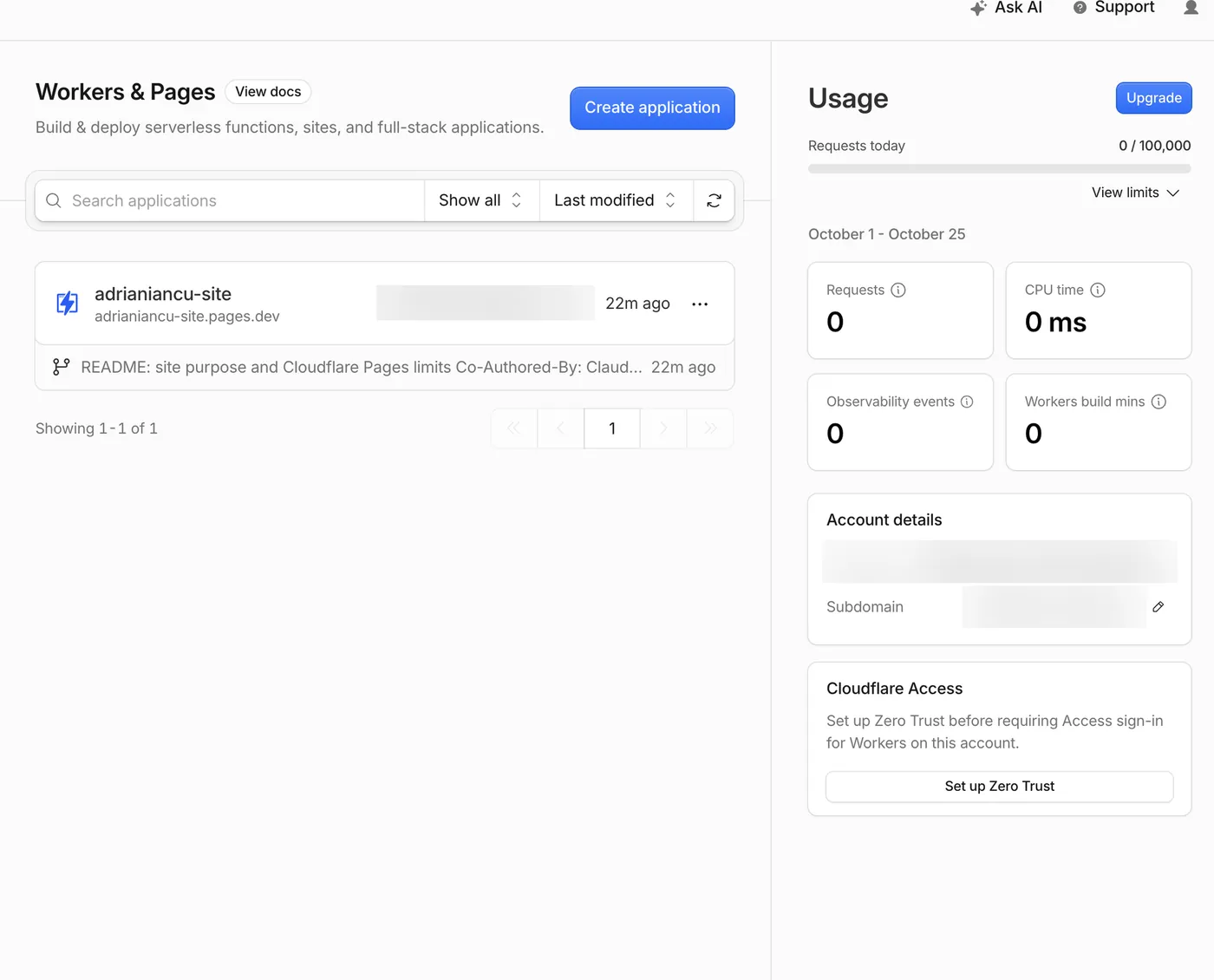Click the 0 / 100,000 requests value

coord(1154,146)
